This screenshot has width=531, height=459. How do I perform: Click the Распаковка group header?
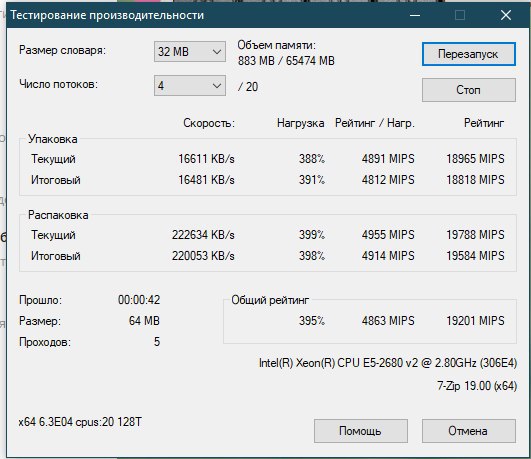click(58, 215)
